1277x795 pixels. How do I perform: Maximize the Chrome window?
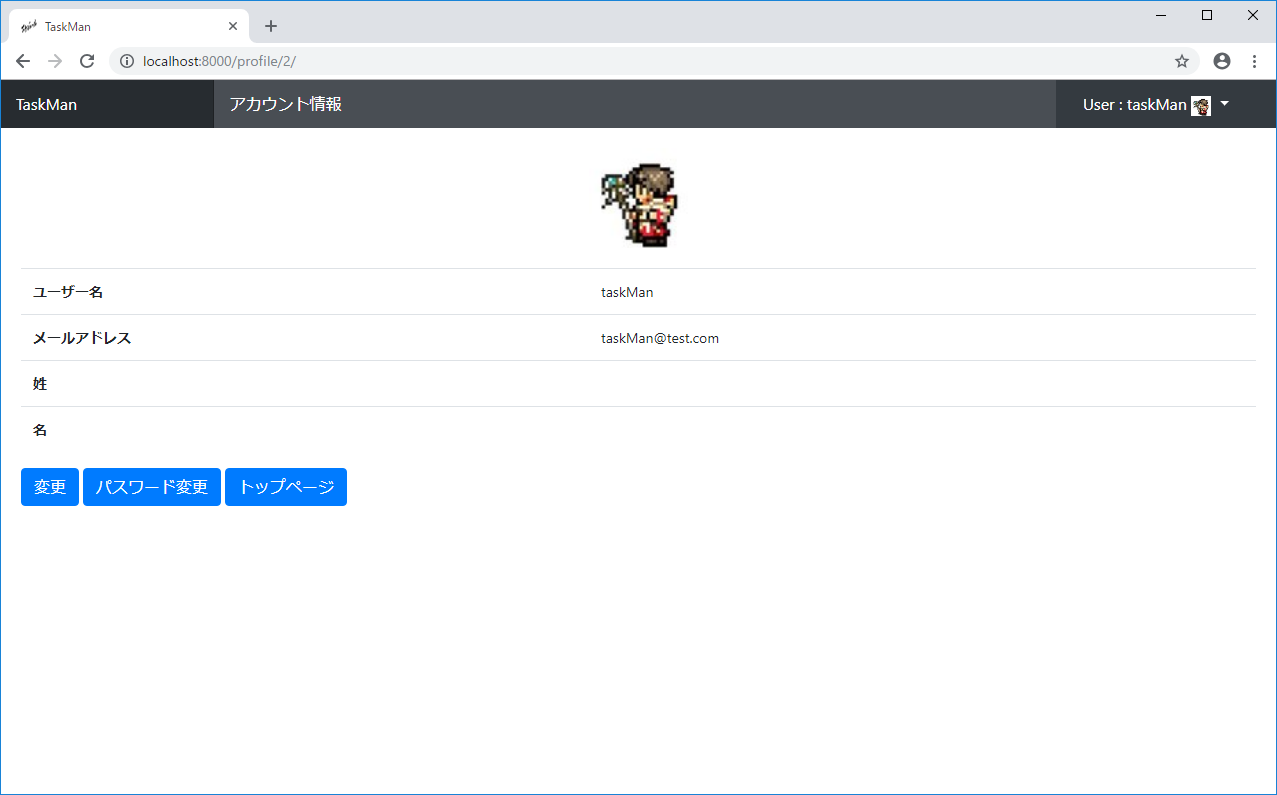click(x=1207, y=15)
